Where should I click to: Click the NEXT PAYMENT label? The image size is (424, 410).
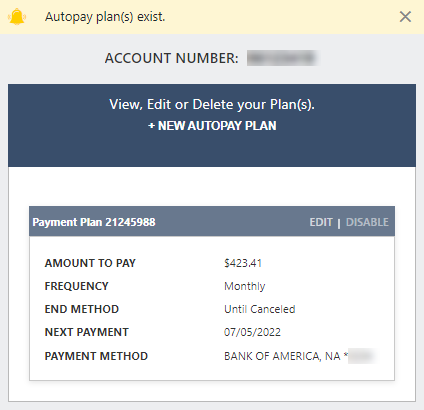tap(87, 332)
